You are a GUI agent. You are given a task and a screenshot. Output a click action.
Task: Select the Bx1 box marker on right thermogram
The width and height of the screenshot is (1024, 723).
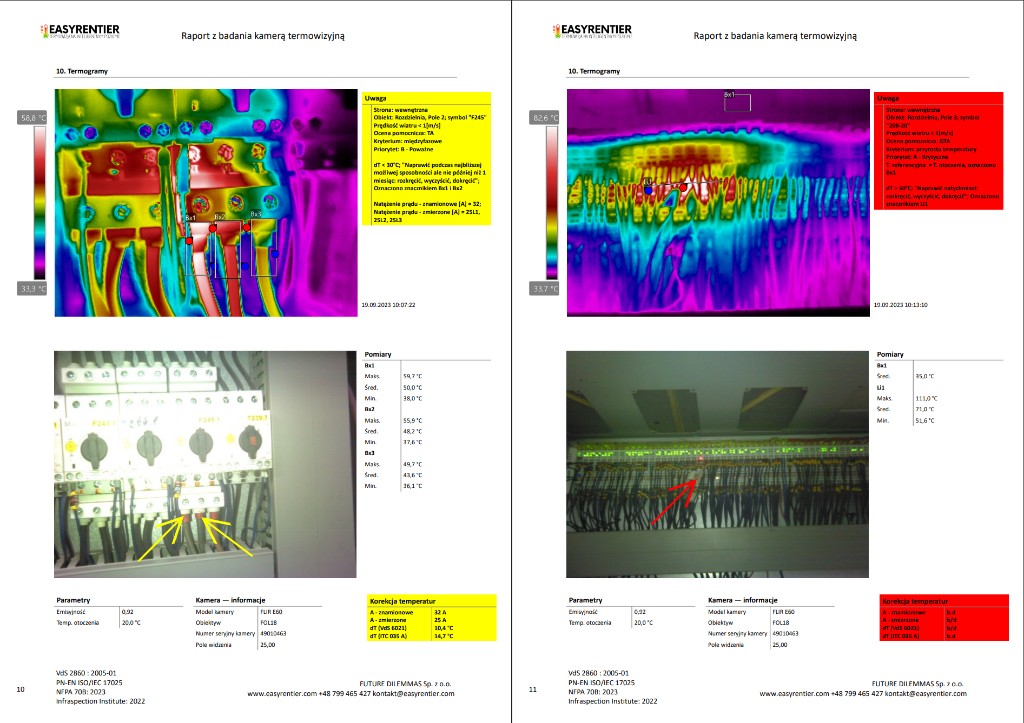(x=737, y=101)
